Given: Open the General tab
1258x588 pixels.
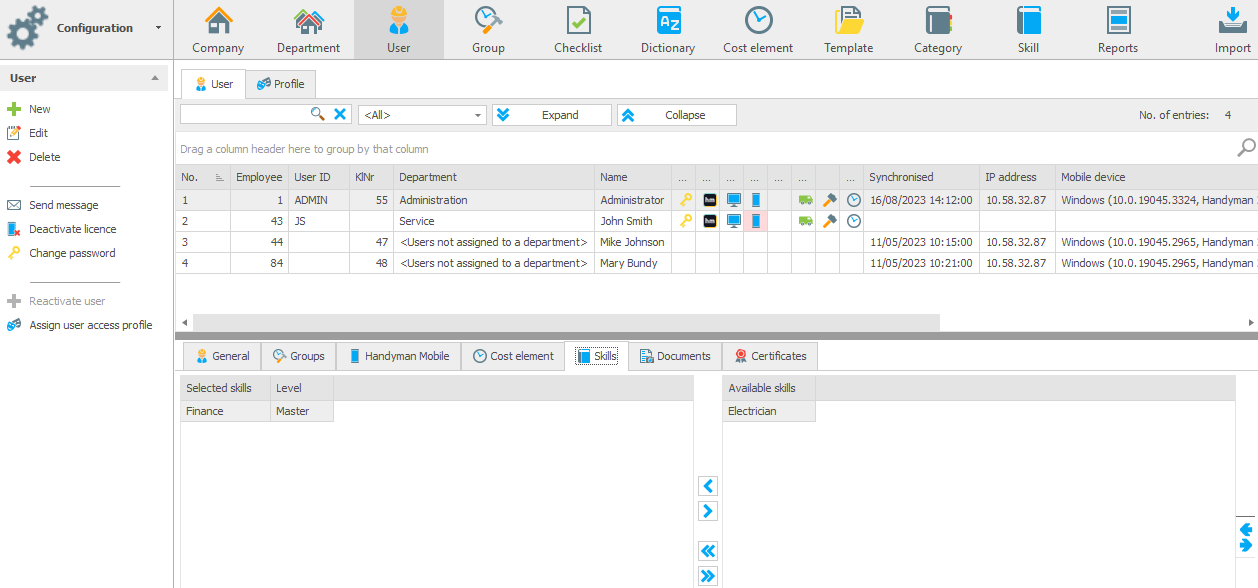Looking at the screenshot, I should pos(222,356).
